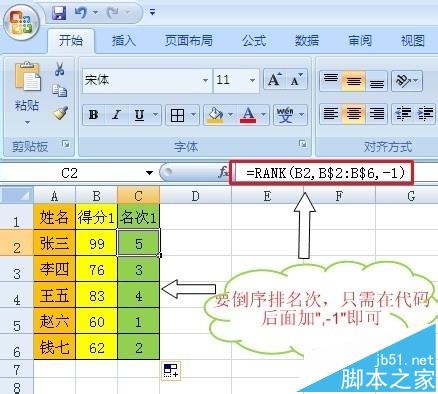Select column B header

click(97, 196)
